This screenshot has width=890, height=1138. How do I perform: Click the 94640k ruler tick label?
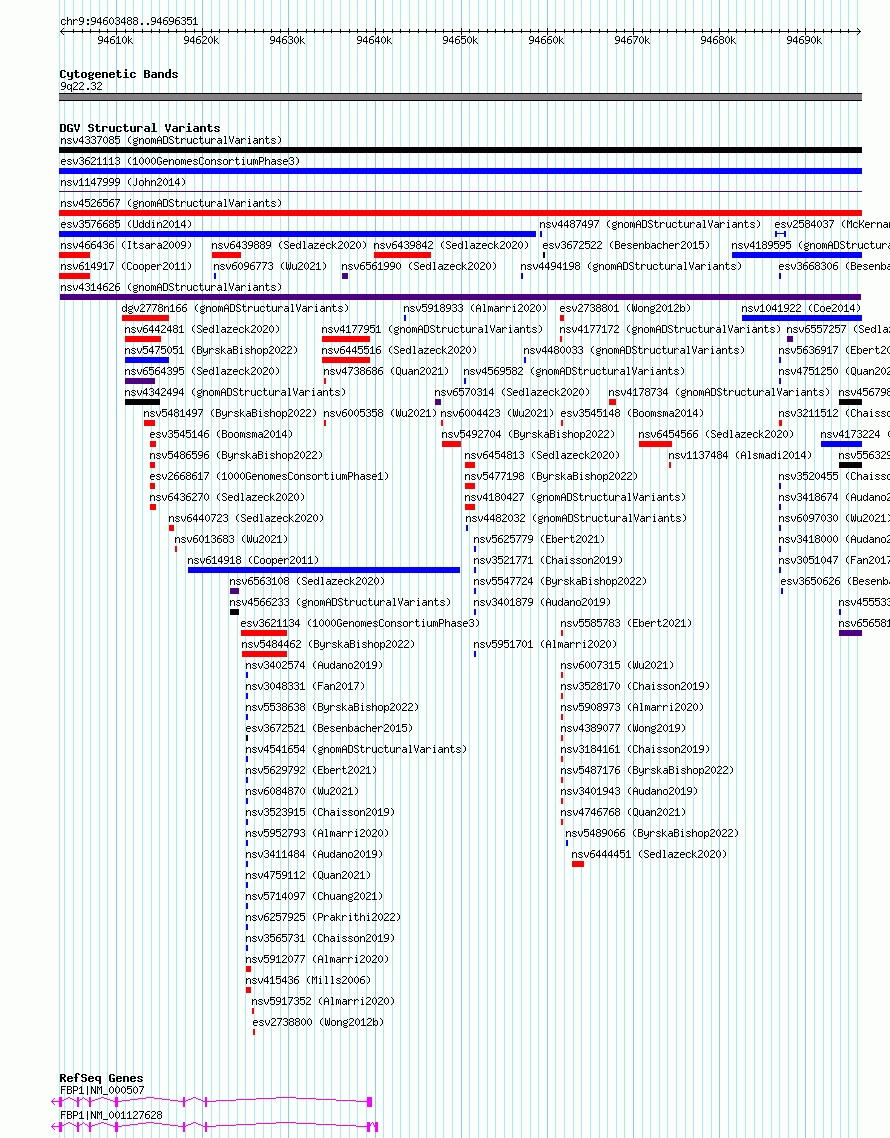374,41
